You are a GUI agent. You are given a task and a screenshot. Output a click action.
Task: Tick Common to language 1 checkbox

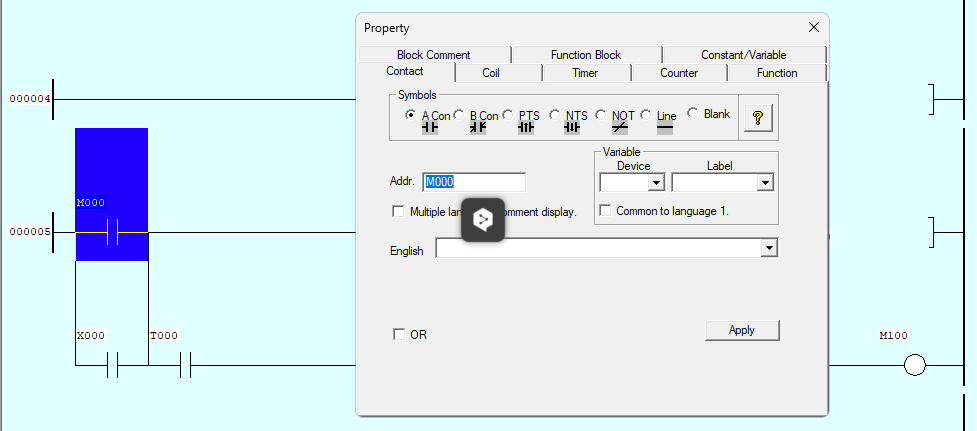click(x=605, y=210)
